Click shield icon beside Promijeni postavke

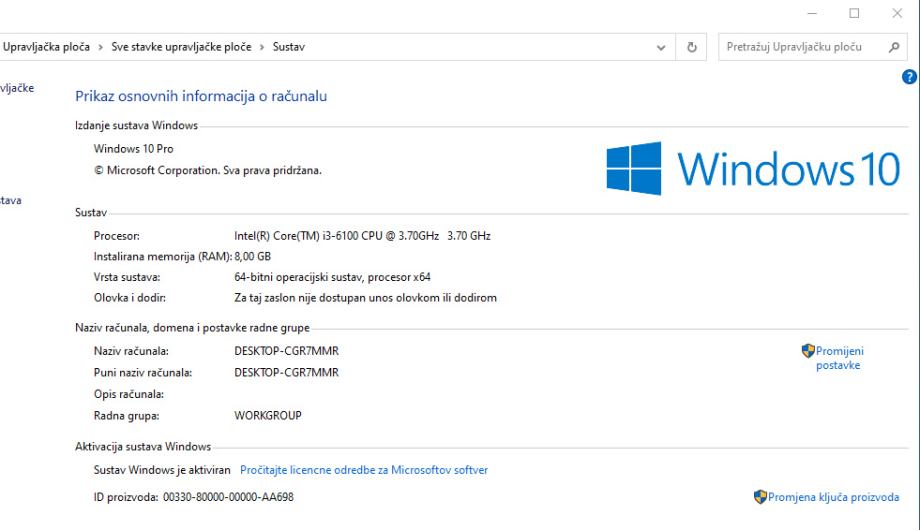click(808, 351)
